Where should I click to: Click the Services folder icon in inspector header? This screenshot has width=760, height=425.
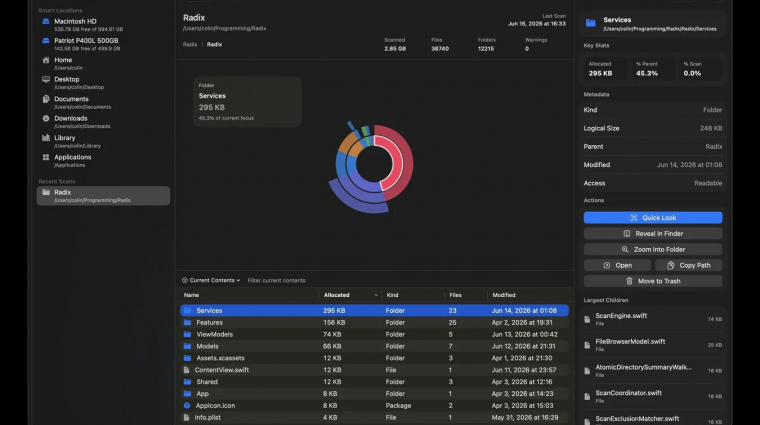[590, 23]
